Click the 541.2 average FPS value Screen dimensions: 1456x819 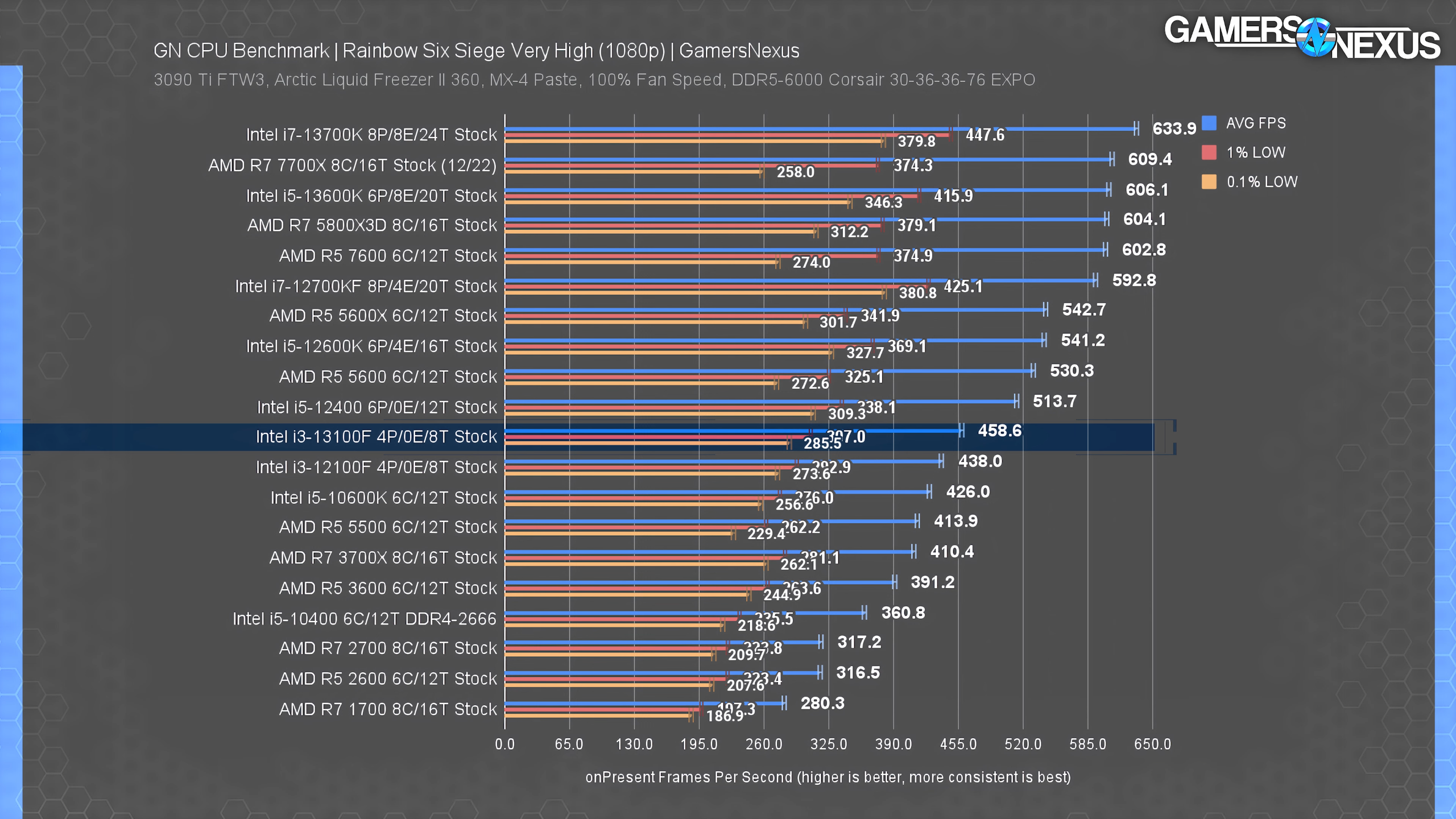[x=1083, y=341]
